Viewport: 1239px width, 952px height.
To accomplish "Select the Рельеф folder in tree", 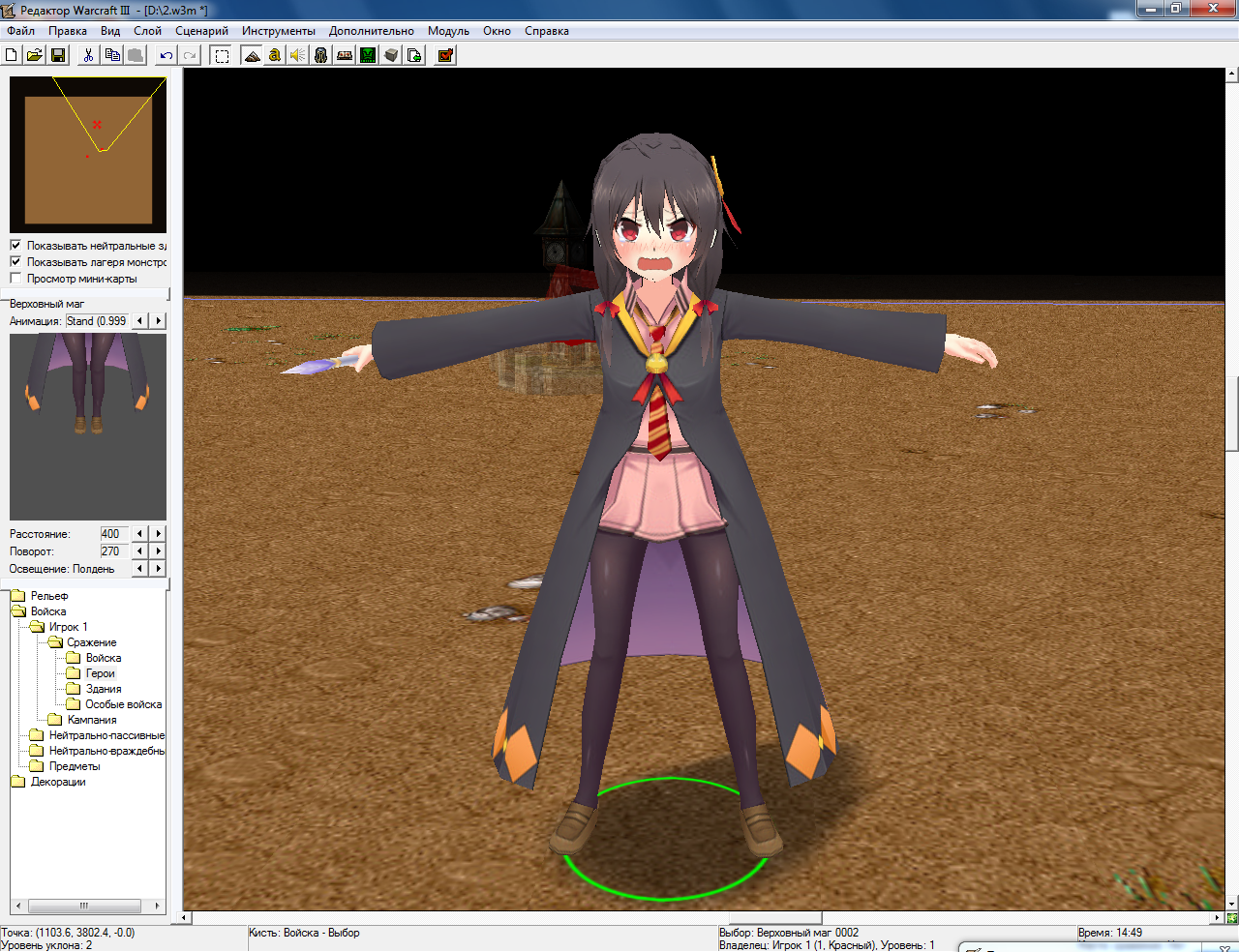I will tap(49, 596).
